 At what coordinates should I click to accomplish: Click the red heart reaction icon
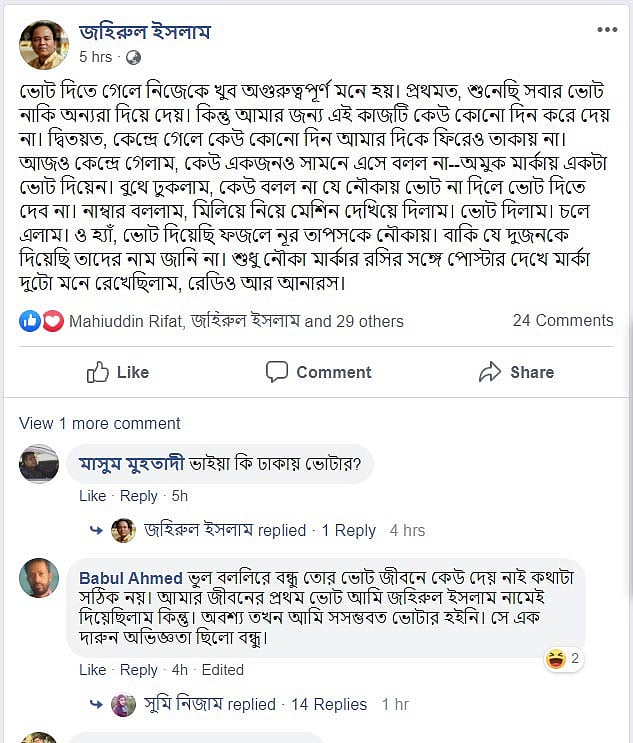(52, 321)
